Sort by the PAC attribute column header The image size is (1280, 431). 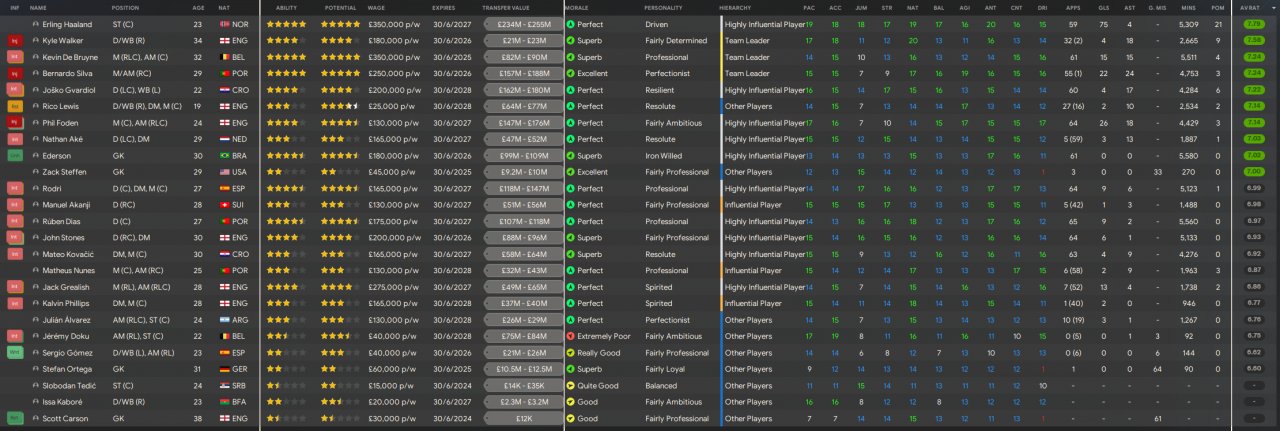tap(809, 7)
